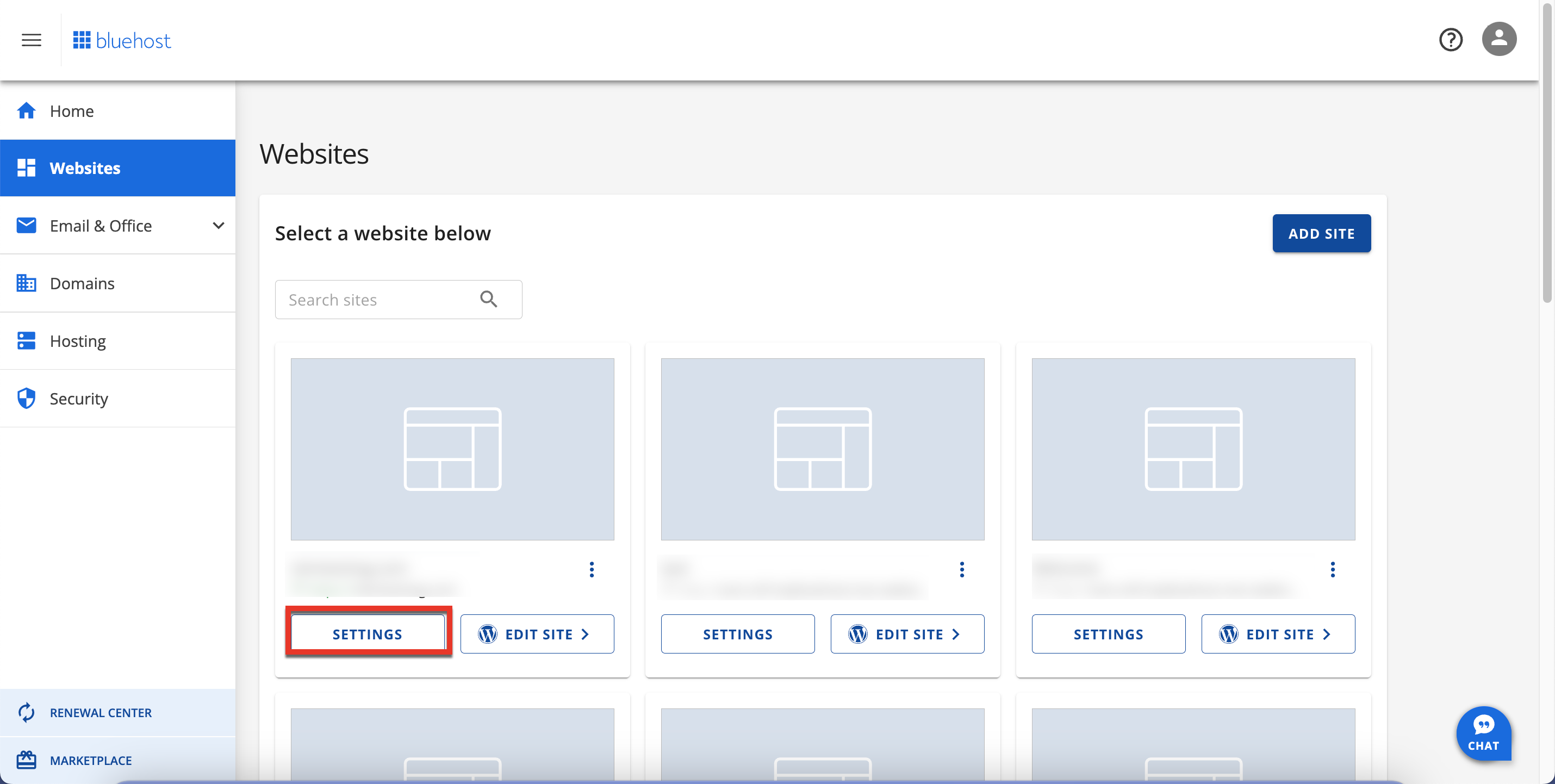Image resolution: width=1555 pixels, height=784 pixels.
Task: Open second site card's thumbnail
Action: coord(822,449)
